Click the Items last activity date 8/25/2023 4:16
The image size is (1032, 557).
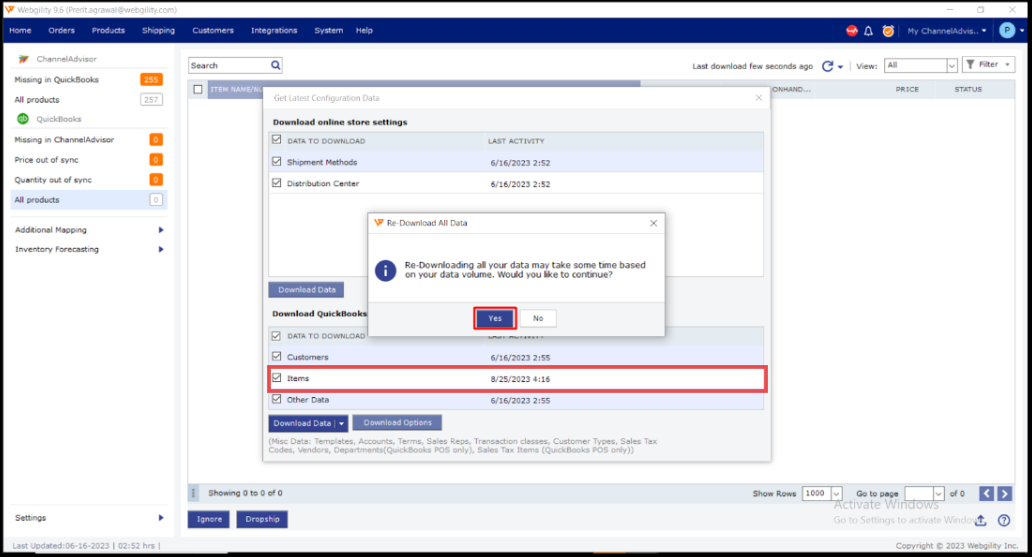(x=520, y=379)
